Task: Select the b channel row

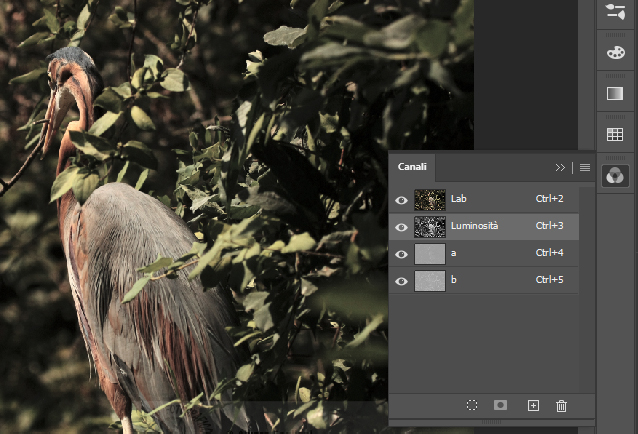Action: tap(484, 280)
